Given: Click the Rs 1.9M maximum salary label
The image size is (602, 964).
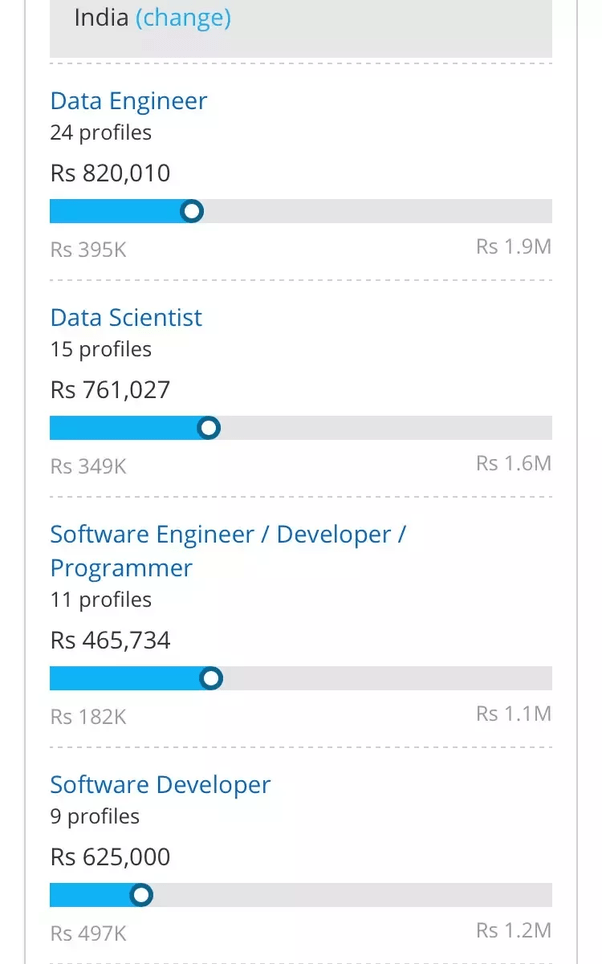Looking at the screenshot, I should pyautogui.click(x=513, y=247).
